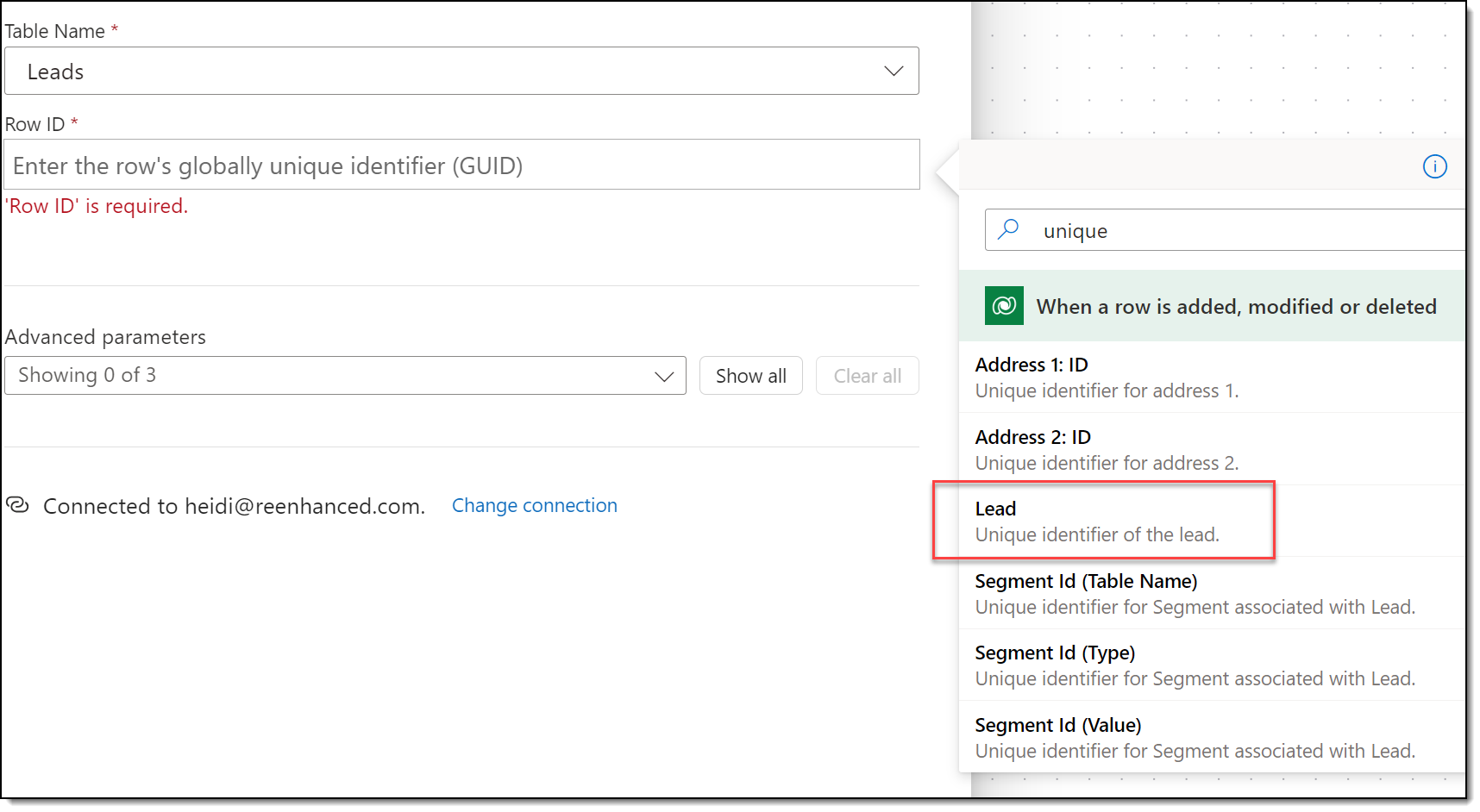Select Segment Id (Table Name) option

tap(1212, 593)
